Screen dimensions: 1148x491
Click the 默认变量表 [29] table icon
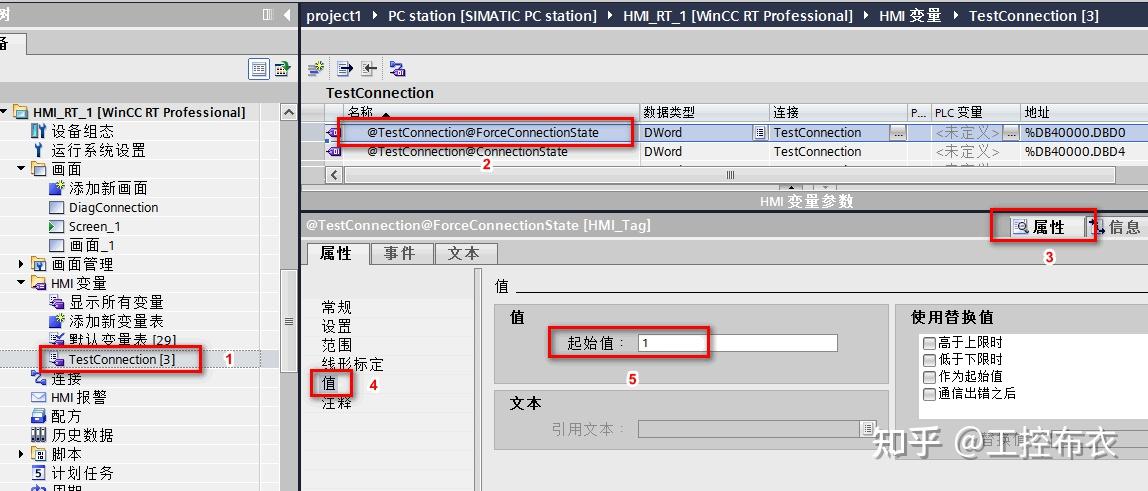[x=56, y=340]
